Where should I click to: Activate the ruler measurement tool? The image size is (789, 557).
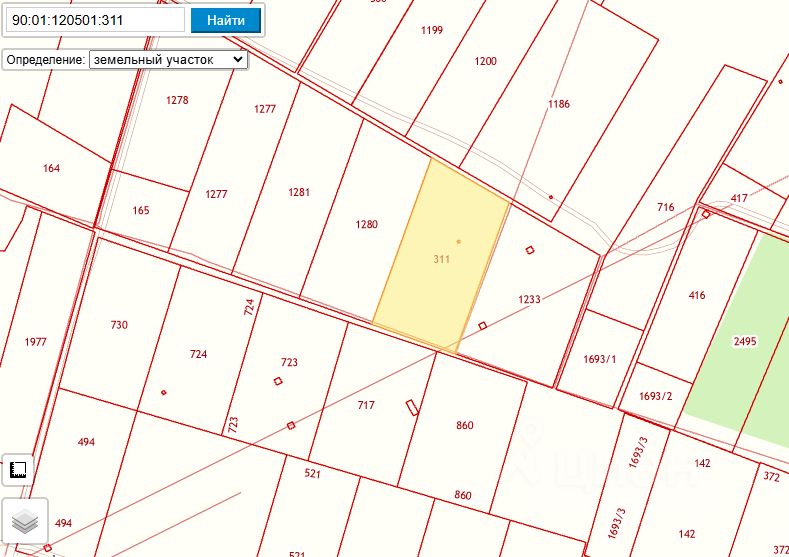pos(18,470)
